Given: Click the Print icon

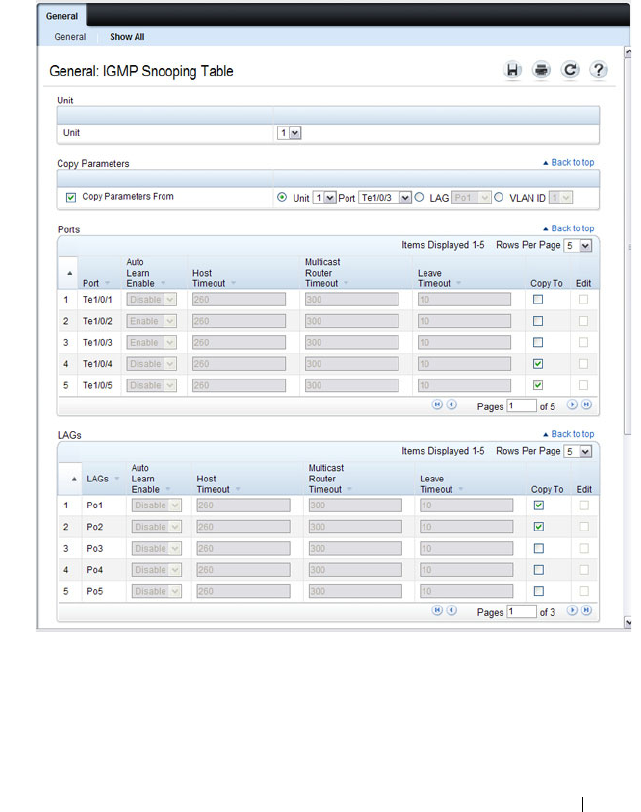Looking at the screenshot, I should (x=541, y=70).
